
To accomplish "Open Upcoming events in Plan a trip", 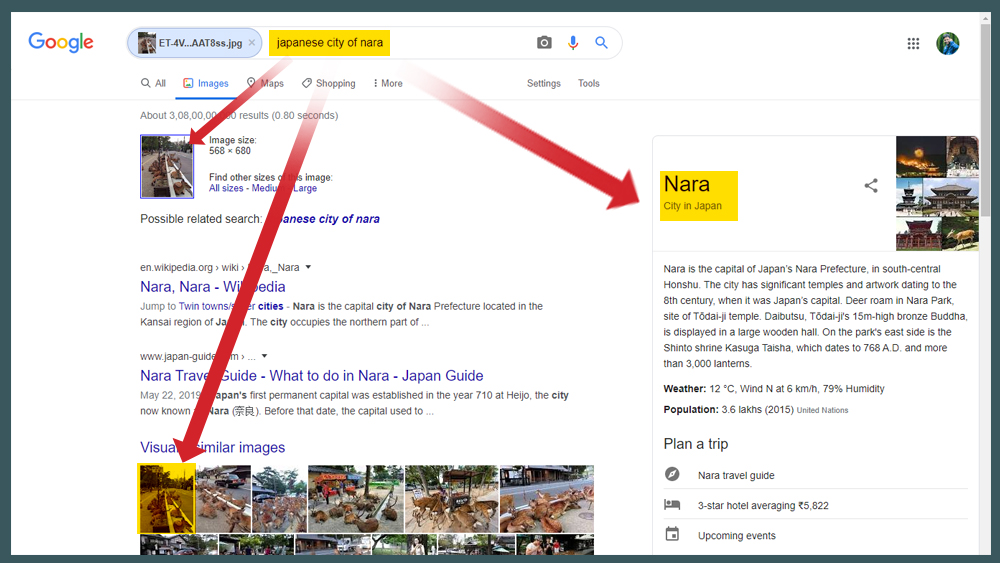I will 737,536.
